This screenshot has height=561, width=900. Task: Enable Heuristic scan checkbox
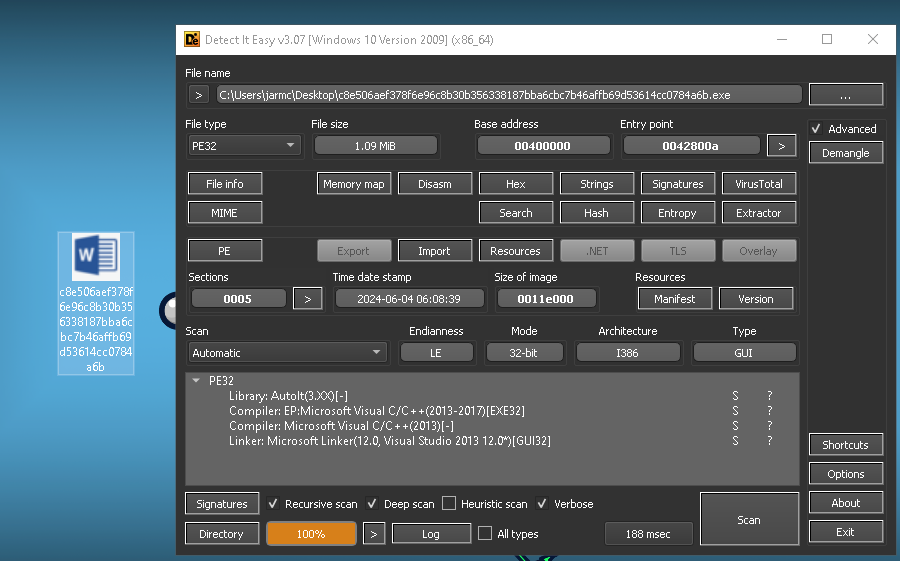pyautogui.click(x=449, y=504)
